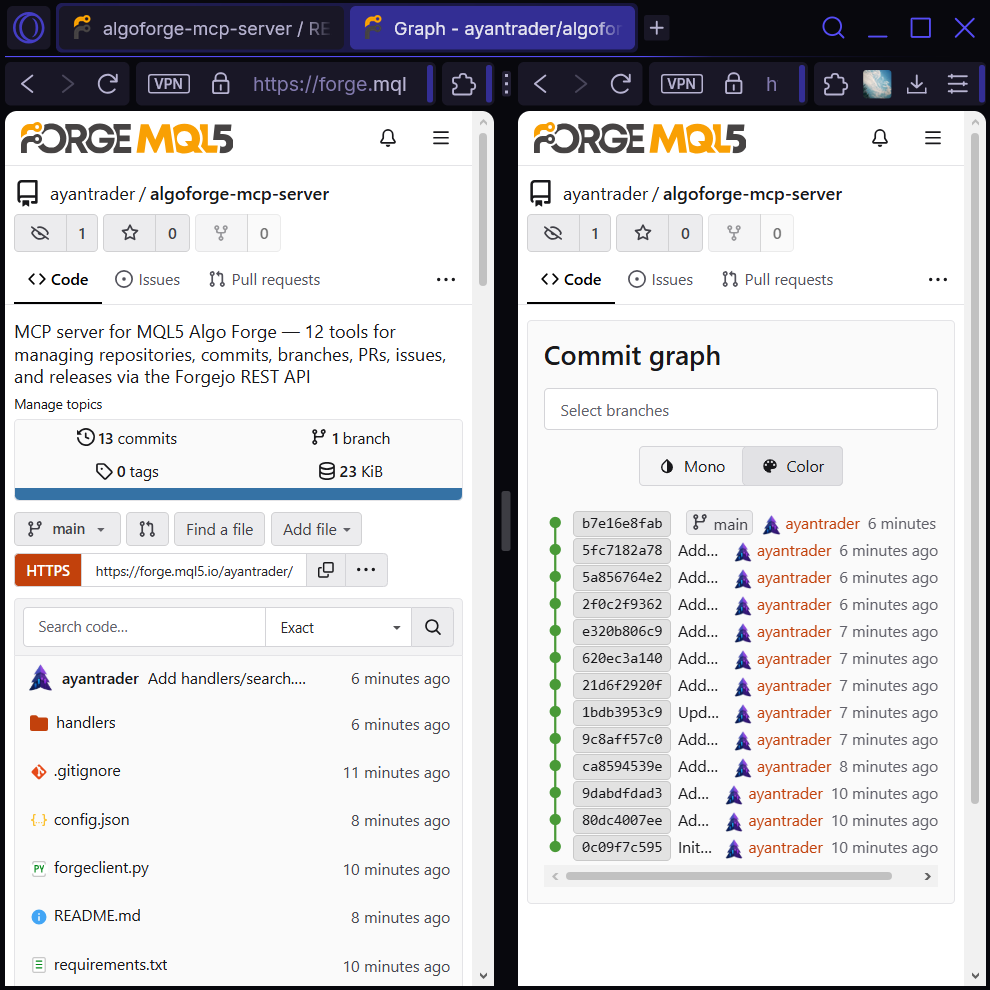Image resolution: width=990 pixels, height=990 pixels.
Task: Open the 13 commits link
Action: [127, 438]
